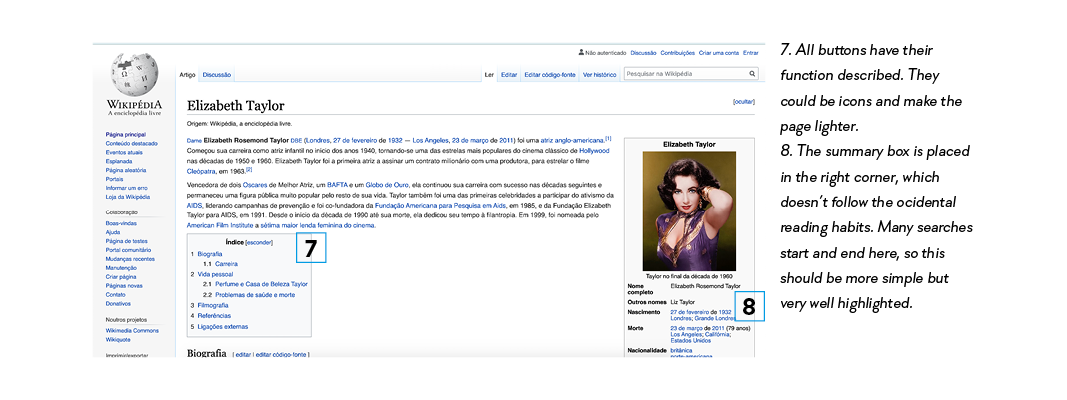Follow the atriz anglo-americana link
The width and height of the screenshot is (1067, 400).
[573, 139]
